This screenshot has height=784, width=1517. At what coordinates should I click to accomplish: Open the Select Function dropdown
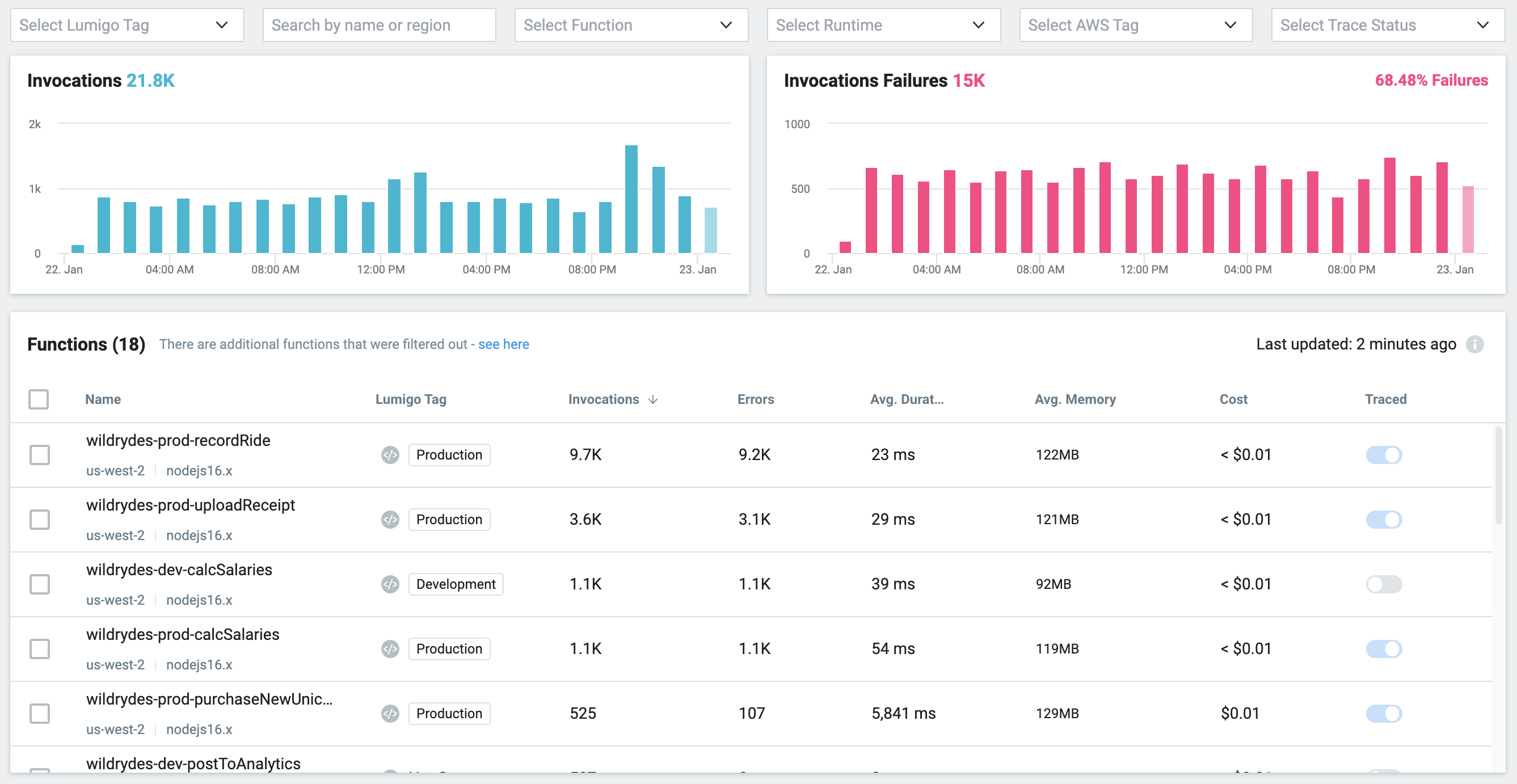[631, 26]
